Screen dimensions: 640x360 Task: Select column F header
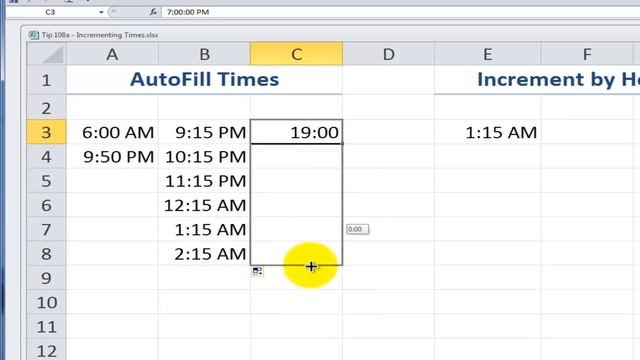tap(587, 54)
